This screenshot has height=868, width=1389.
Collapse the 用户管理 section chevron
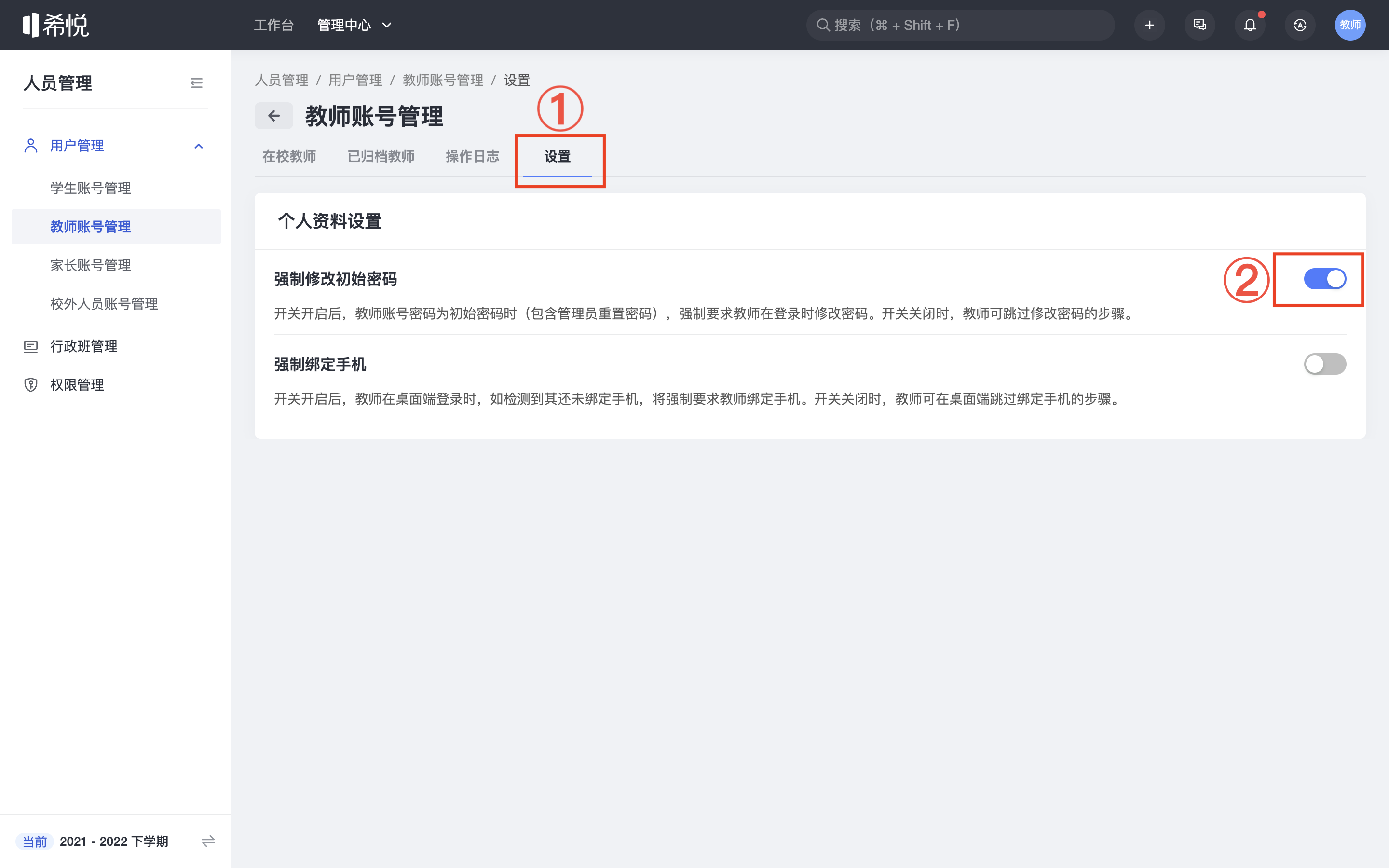coord(199,146)
